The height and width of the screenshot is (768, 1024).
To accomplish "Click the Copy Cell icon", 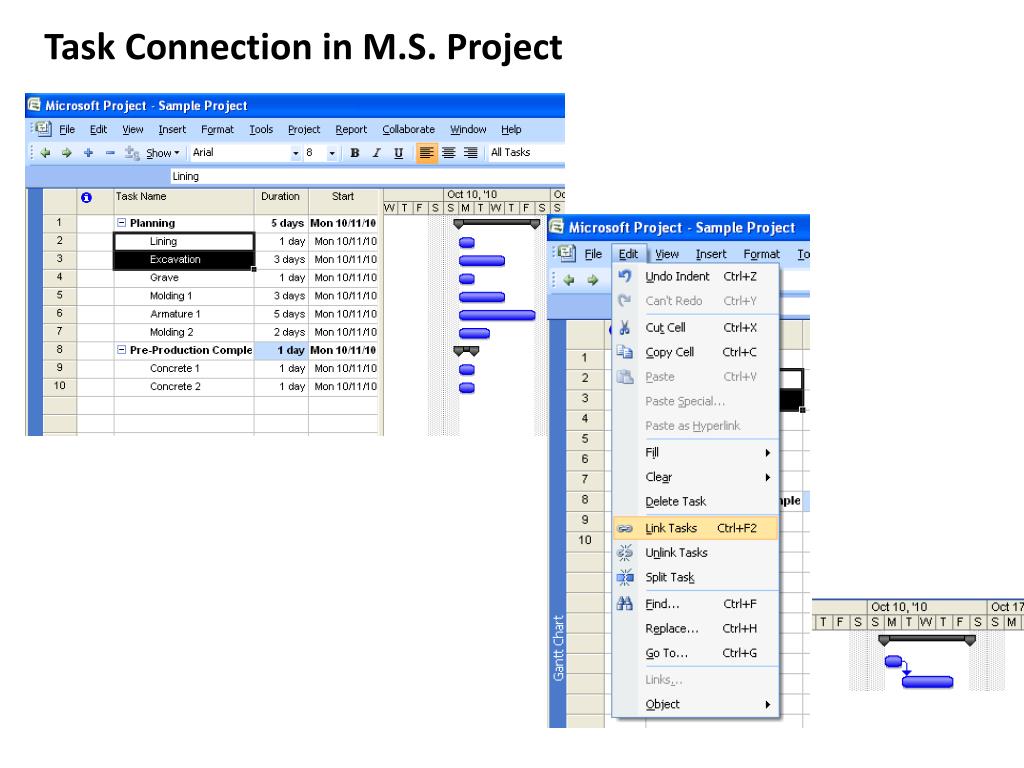I will point(625,352).
